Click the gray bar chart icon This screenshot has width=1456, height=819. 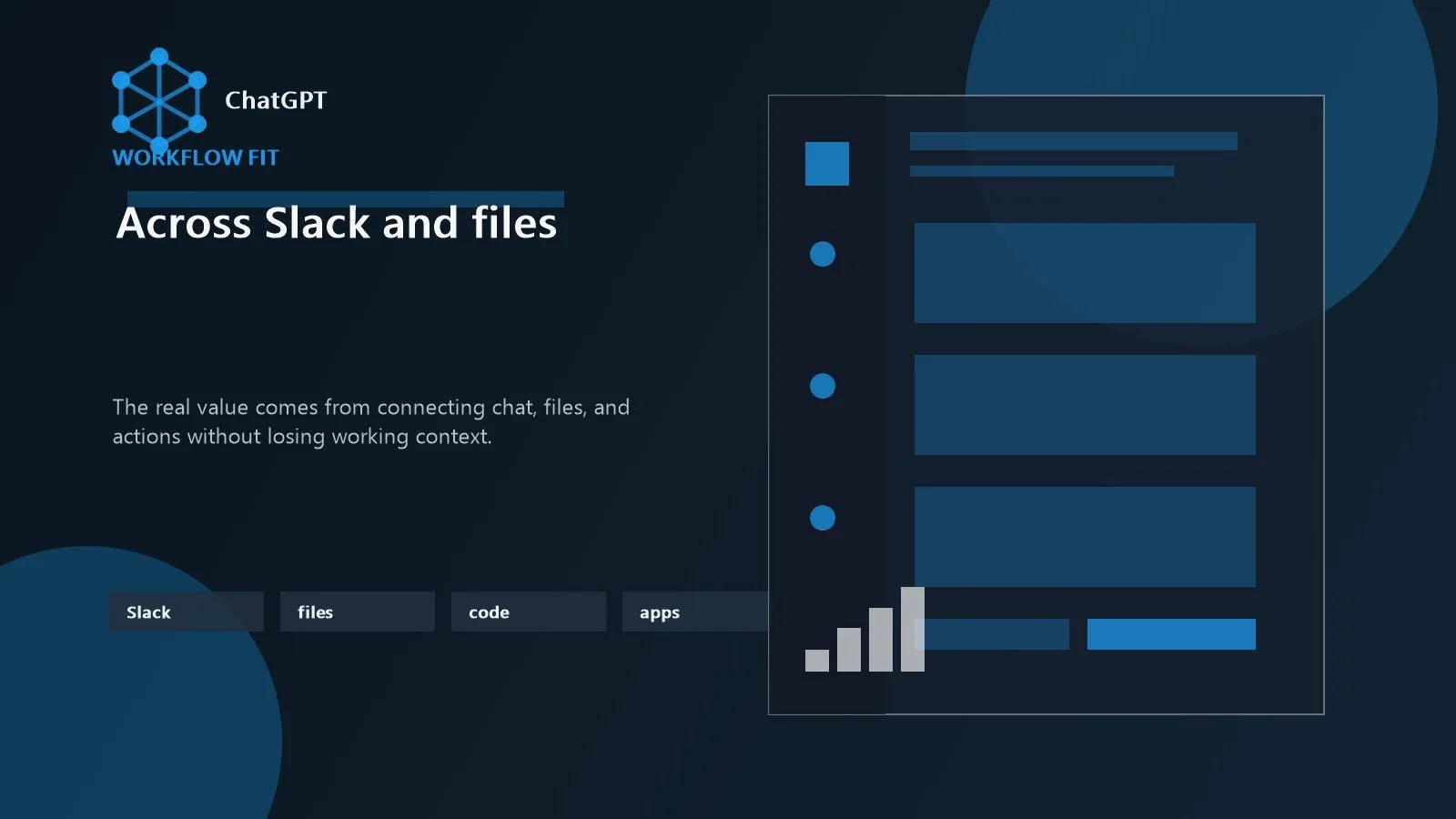(864, 630)
